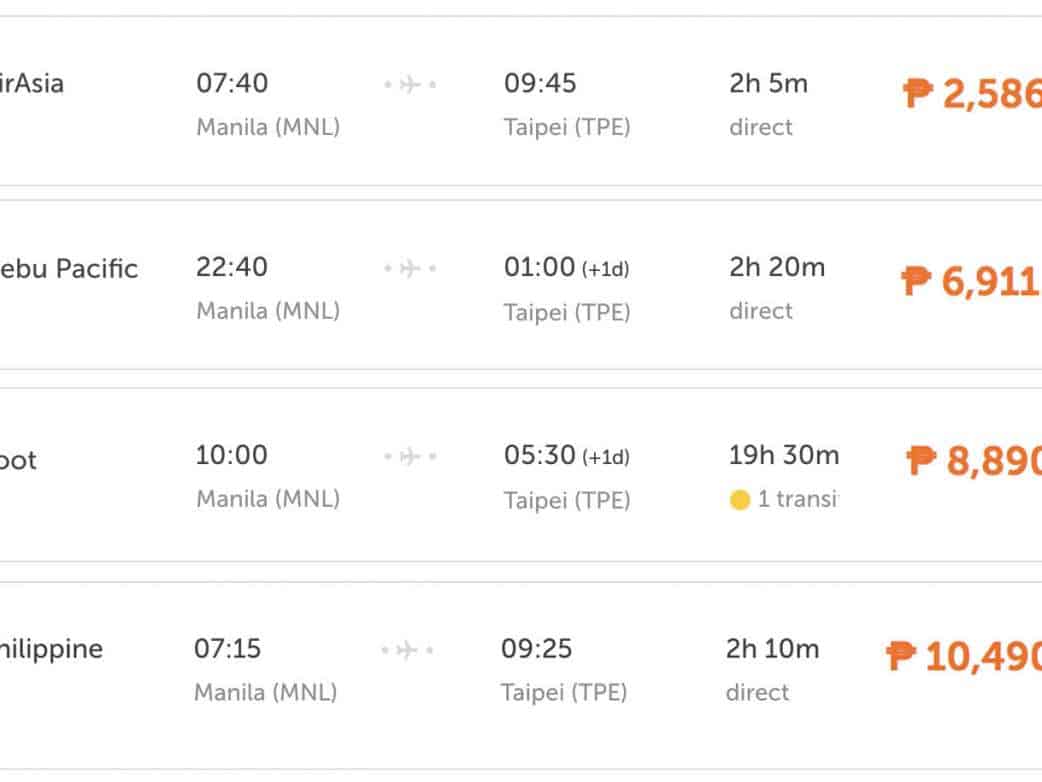The image size is (1042, 782).
Task: Choose the ₱10,490 Philippine Airlines fare
Action: click(964, 657)
